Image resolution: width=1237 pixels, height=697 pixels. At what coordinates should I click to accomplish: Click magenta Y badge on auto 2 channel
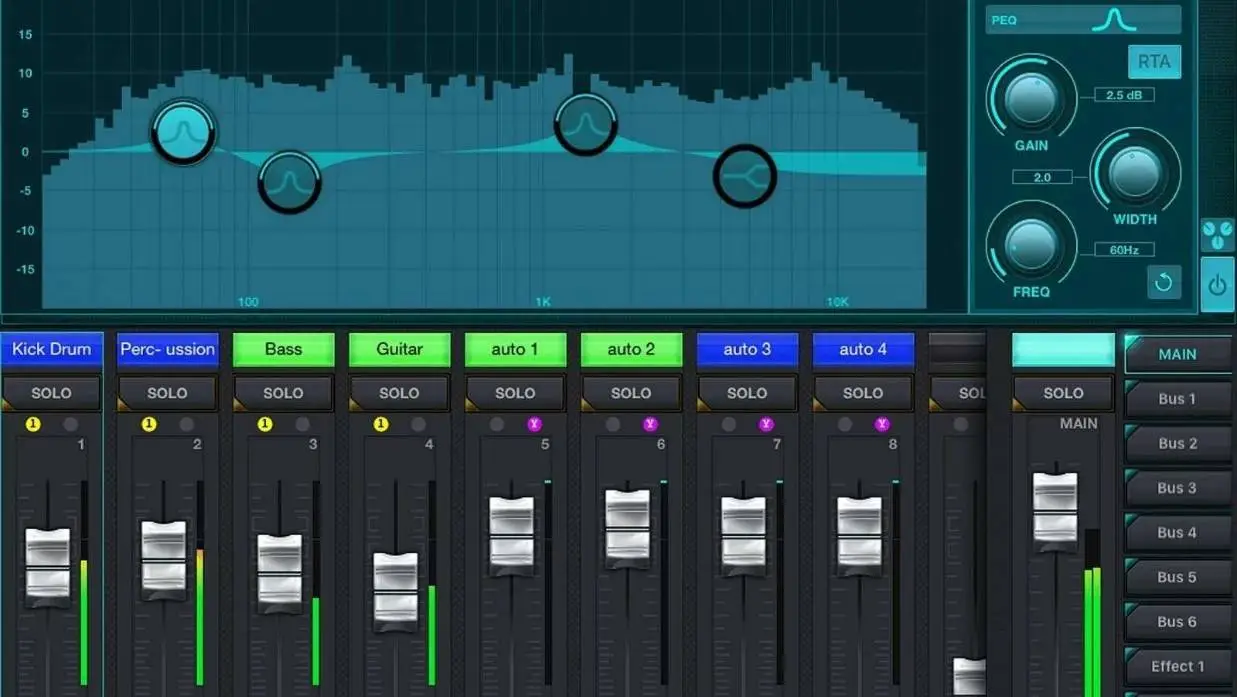(x=651, y=424)
